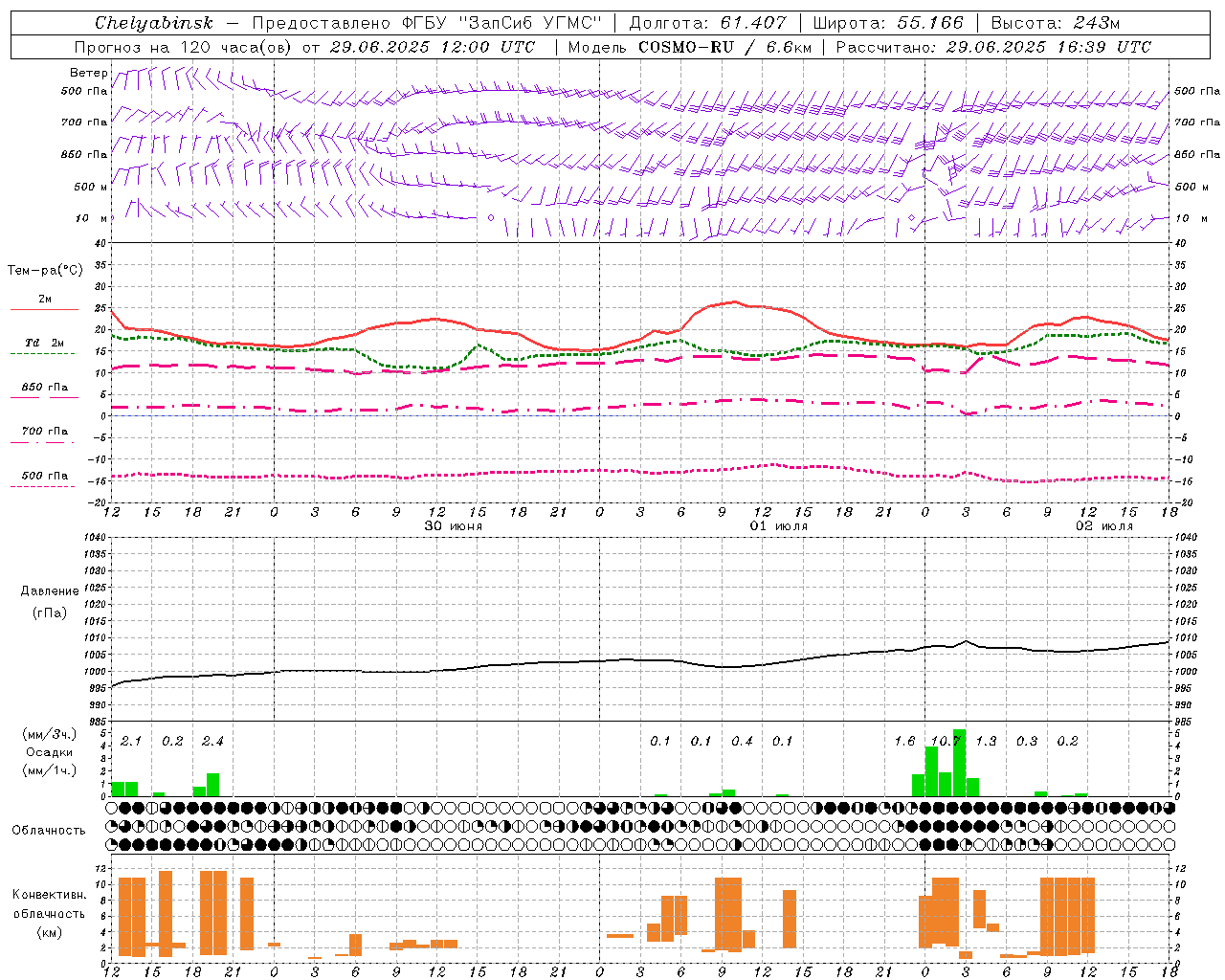The width and height of the screenshot is (1225, 980).
Task: Click the (мм/3ч.) precipitation unit label
Action: (x=50, y=735)
